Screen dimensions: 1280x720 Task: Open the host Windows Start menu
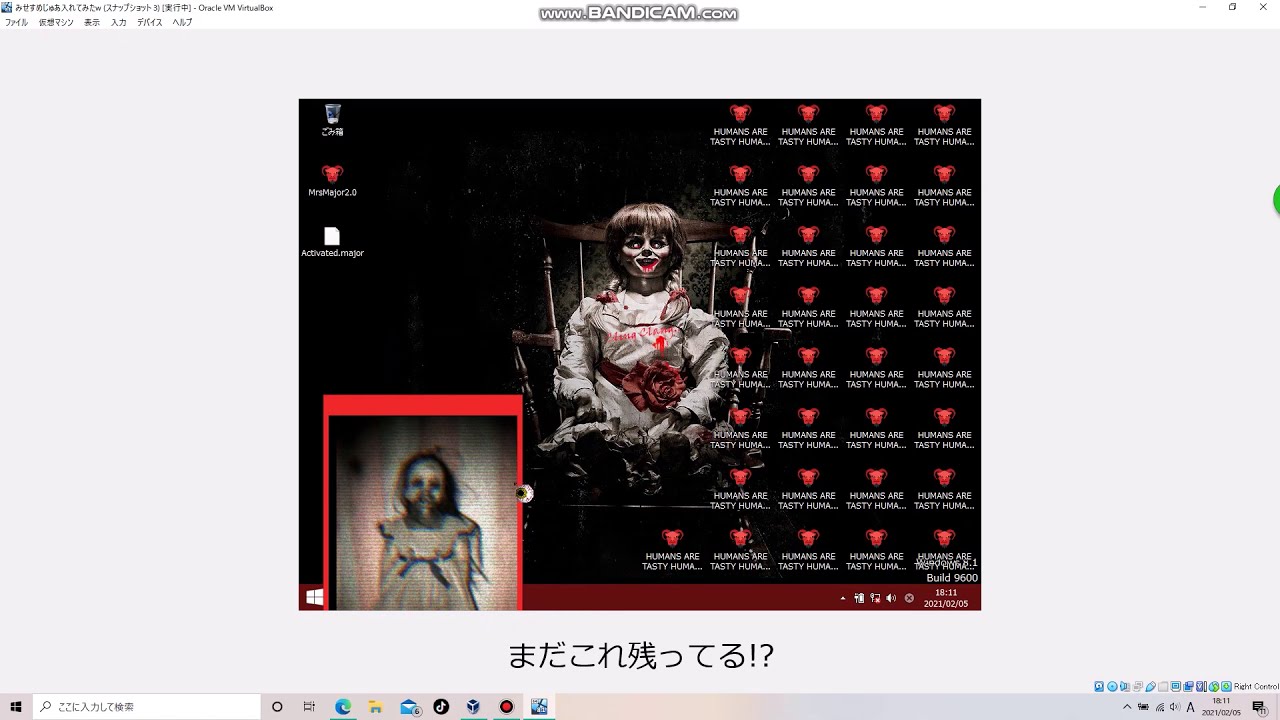tap(16, 707)
